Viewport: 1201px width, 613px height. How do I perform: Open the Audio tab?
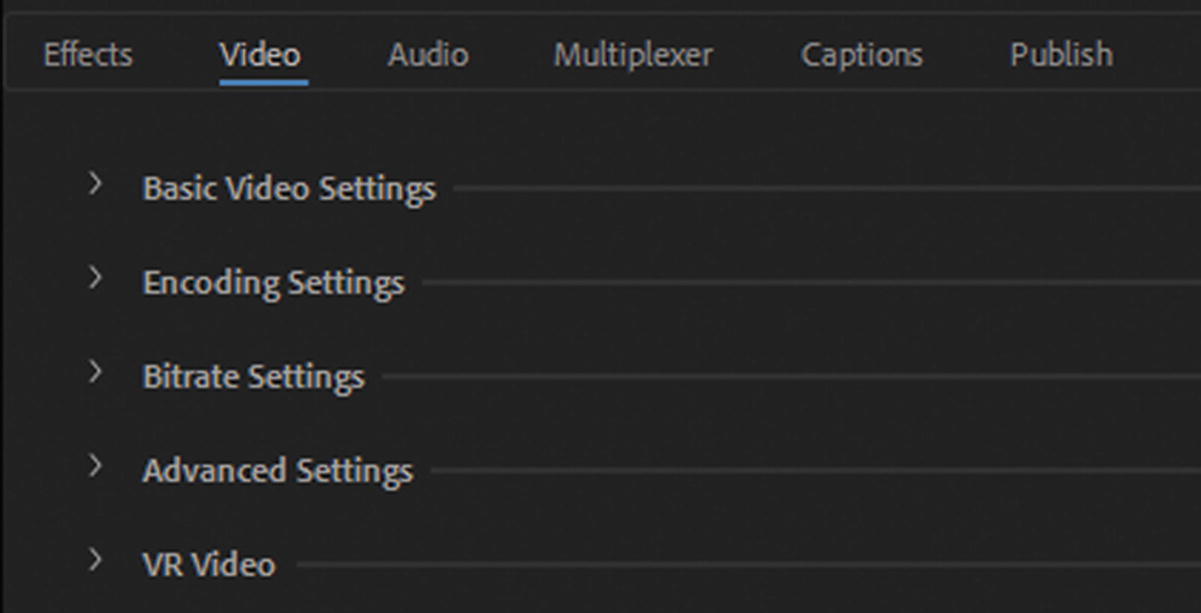pyautogui.click(x=427, y=54)
